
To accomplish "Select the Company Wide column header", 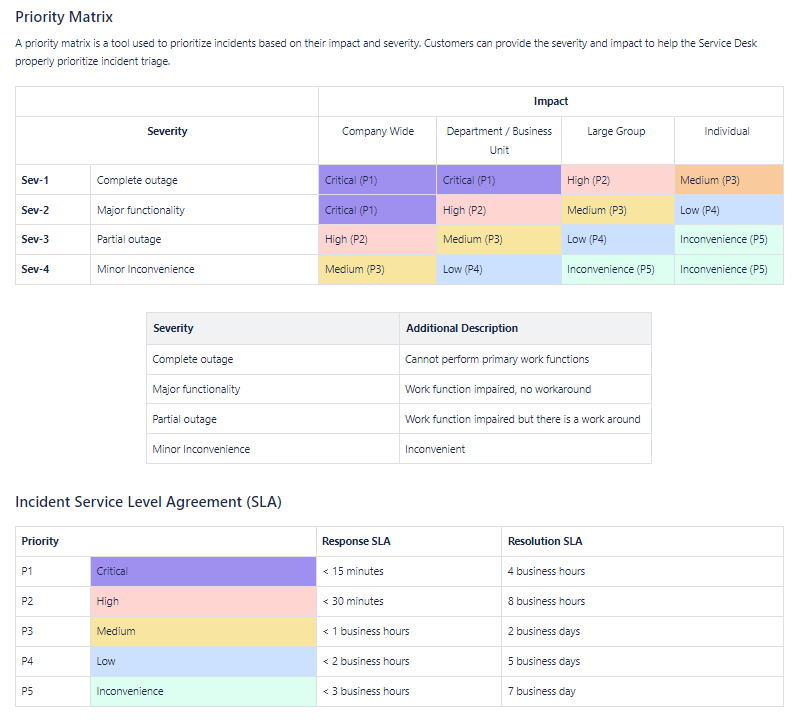I will pos(377,131).
